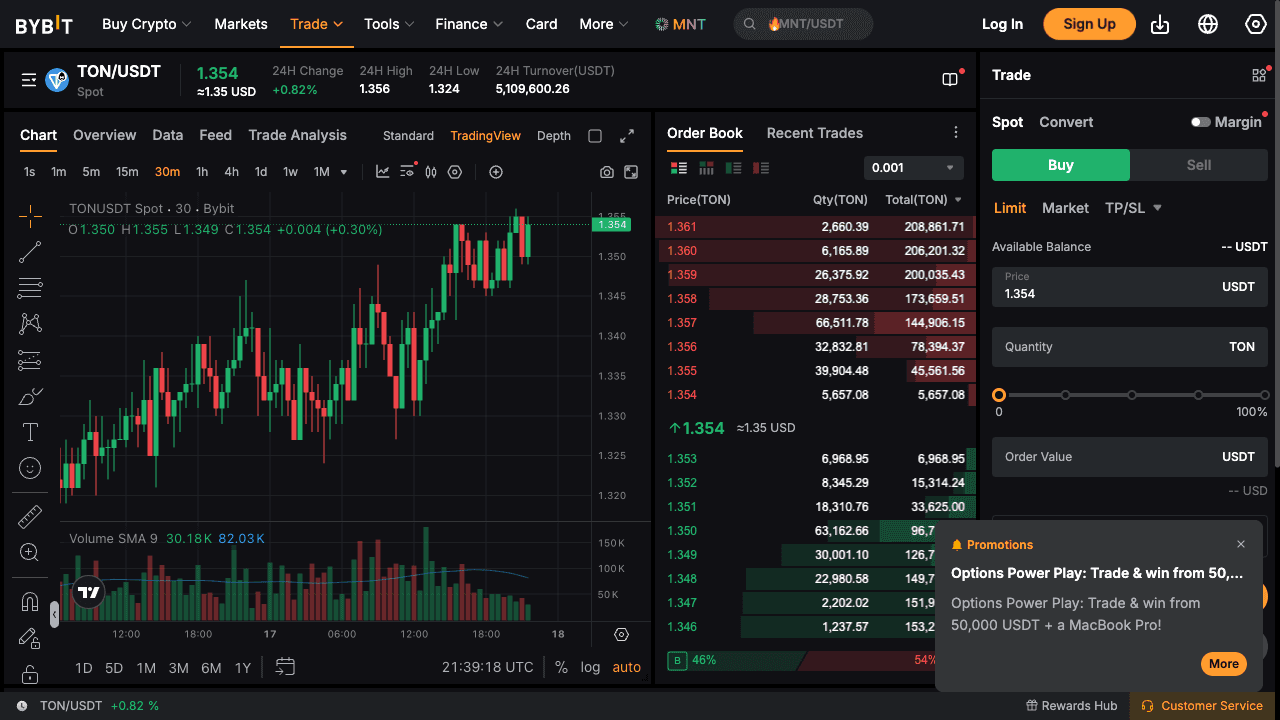Open the 0.001 price grouping dropdown

(914, 168)
